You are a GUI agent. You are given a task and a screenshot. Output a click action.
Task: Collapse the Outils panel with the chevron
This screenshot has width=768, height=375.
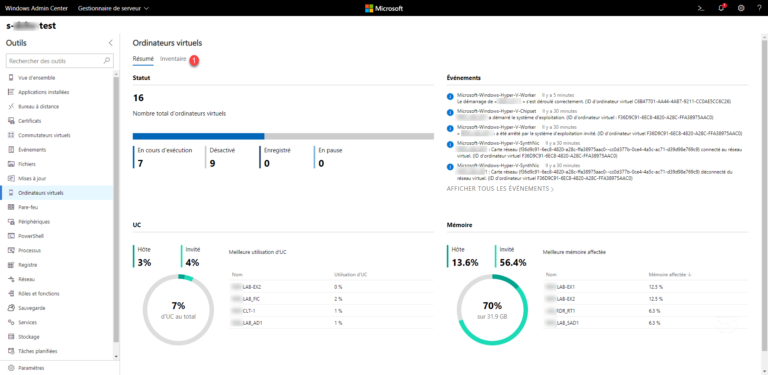(x=110, y=43)
